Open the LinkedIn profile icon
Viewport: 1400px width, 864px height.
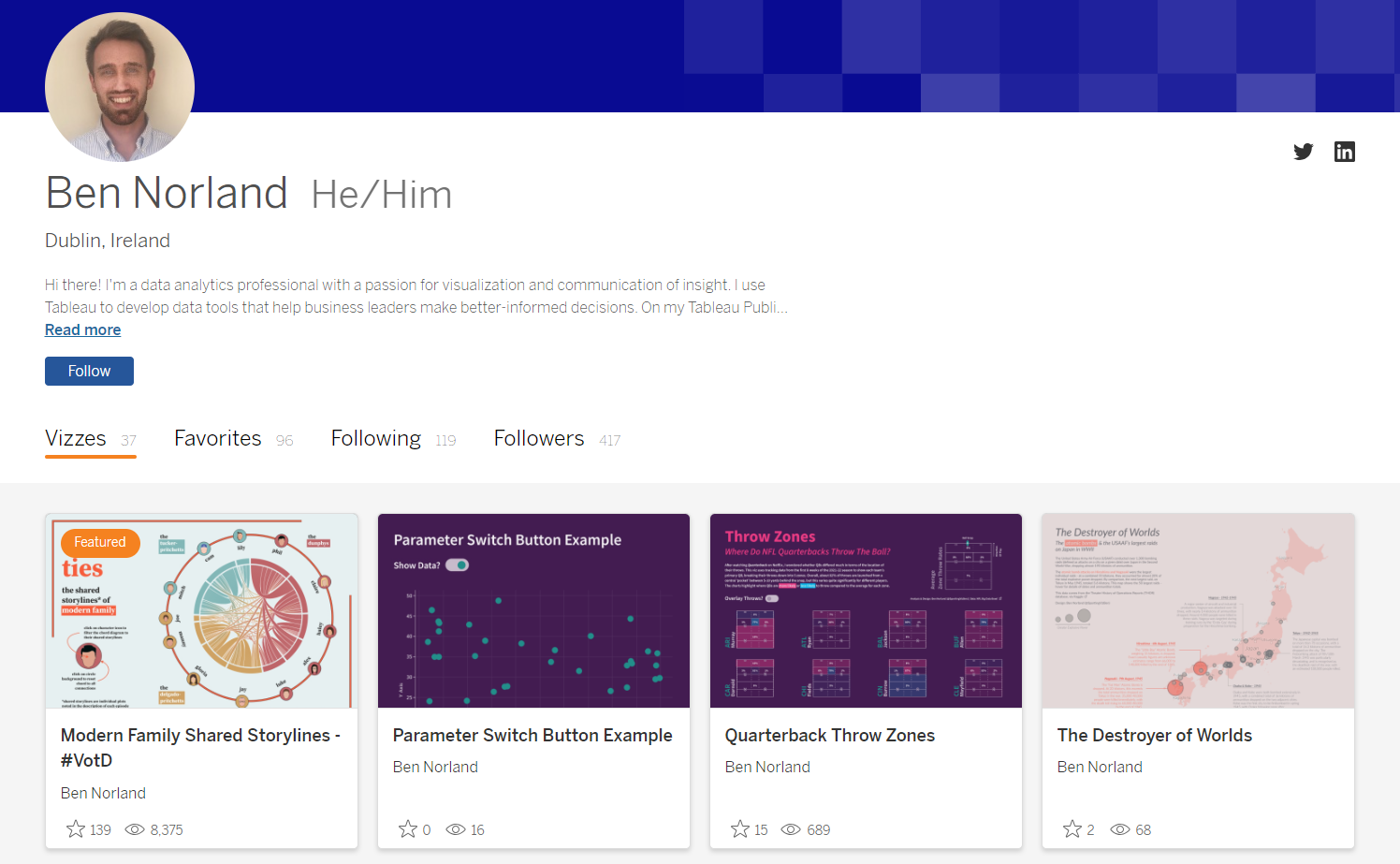pos(1344,152)
